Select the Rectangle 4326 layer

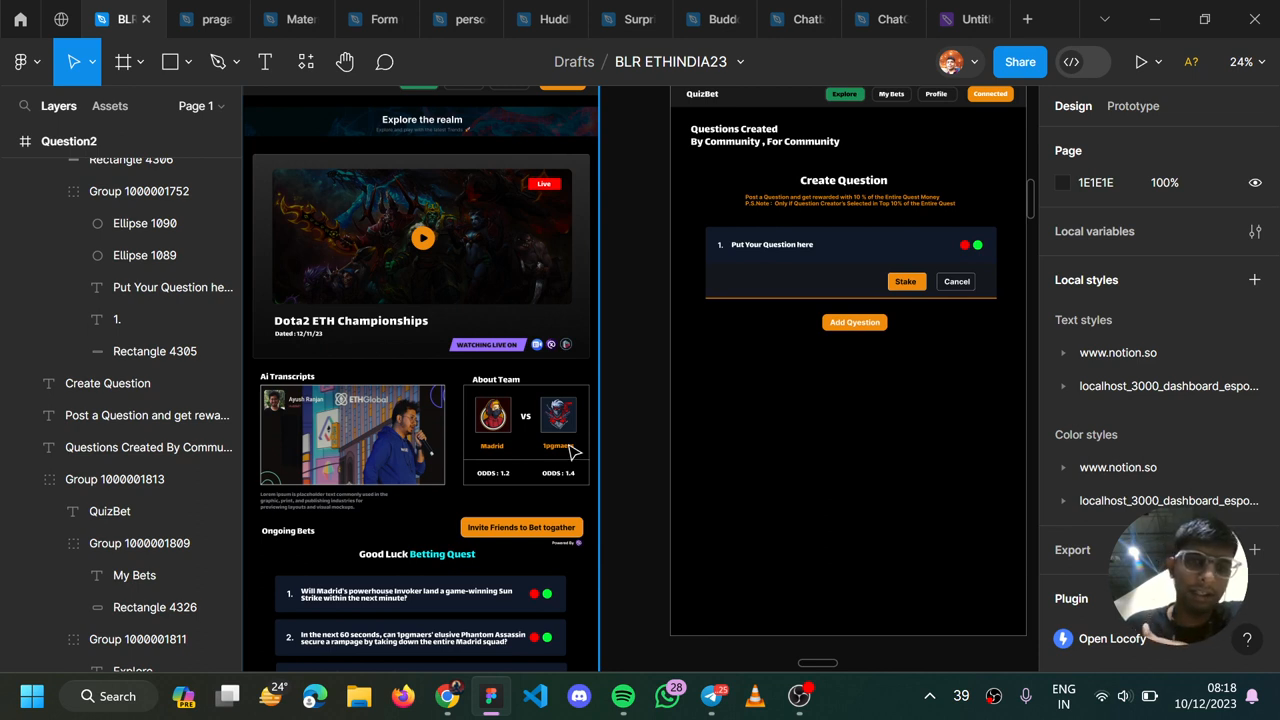click(155, 607)
